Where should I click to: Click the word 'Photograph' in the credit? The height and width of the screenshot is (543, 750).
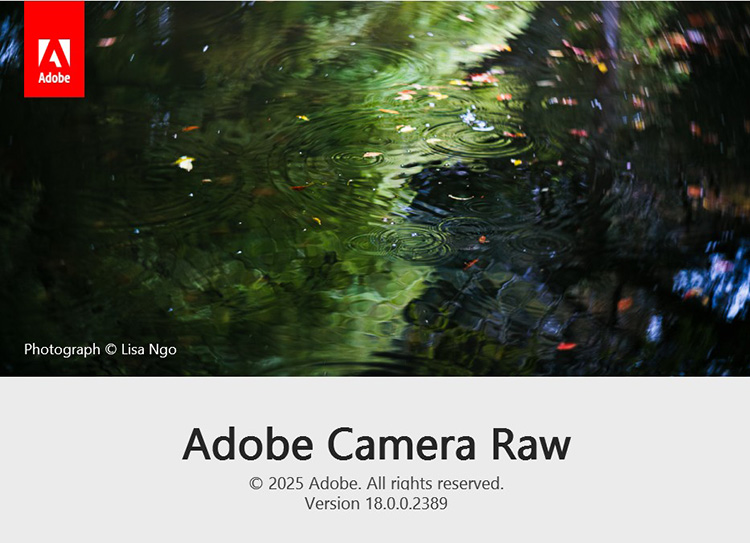[62, 350]
